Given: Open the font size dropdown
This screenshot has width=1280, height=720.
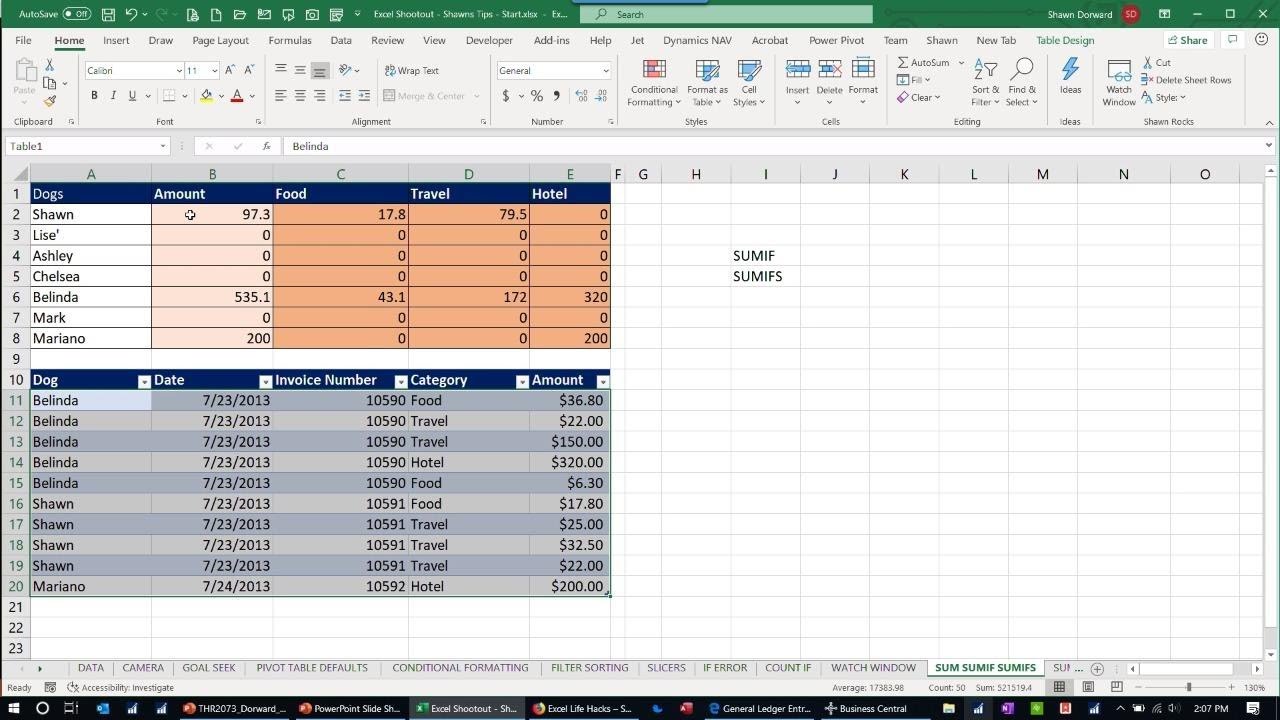Looking at the screenshot, I should pyautogui.click(x=214, y=71).
